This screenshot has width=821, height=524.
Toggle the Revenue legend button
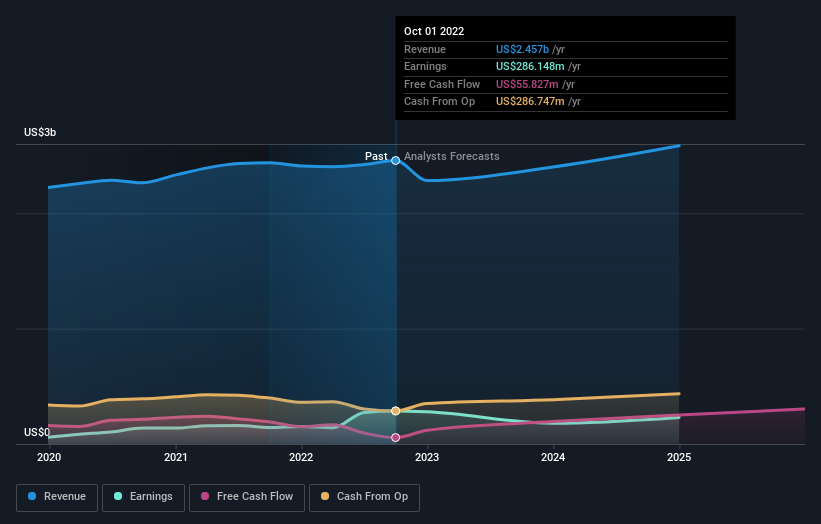(57, 497)
